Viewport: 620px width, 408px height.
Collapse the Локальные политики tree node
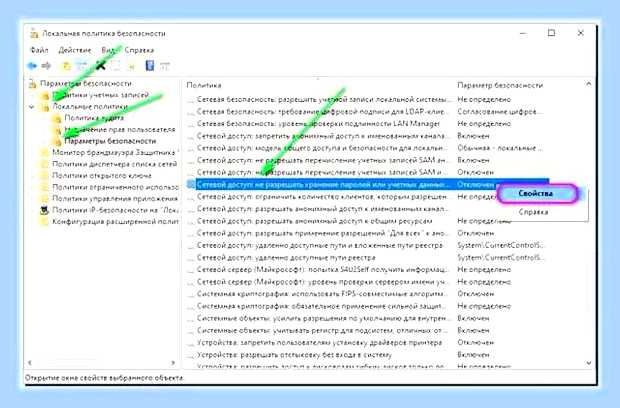pos(32,107)
